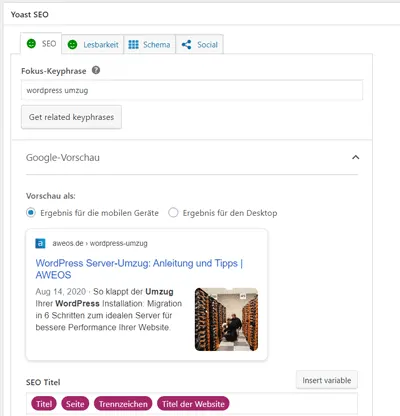Collapse the Google-Vorschau section chevron
Screen dimensions: 400x416
click(356, 157)
